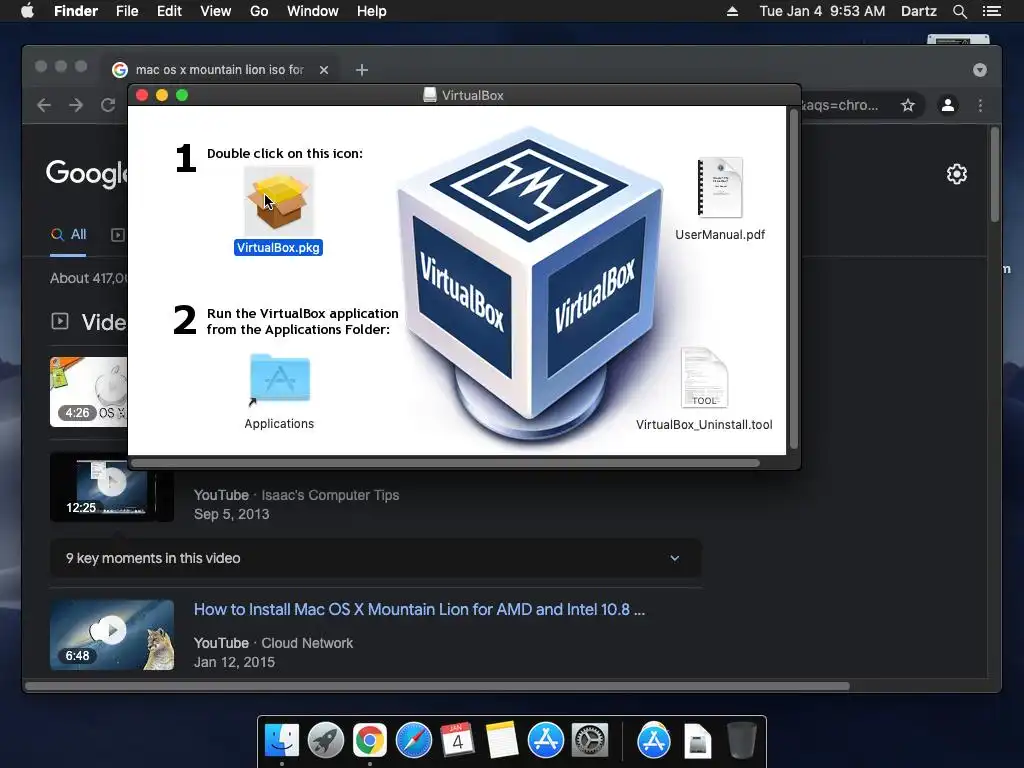Viewport: 1024px width, 768px height.
Task: Bookmark this page with the star icon
Action: point(908,105)
